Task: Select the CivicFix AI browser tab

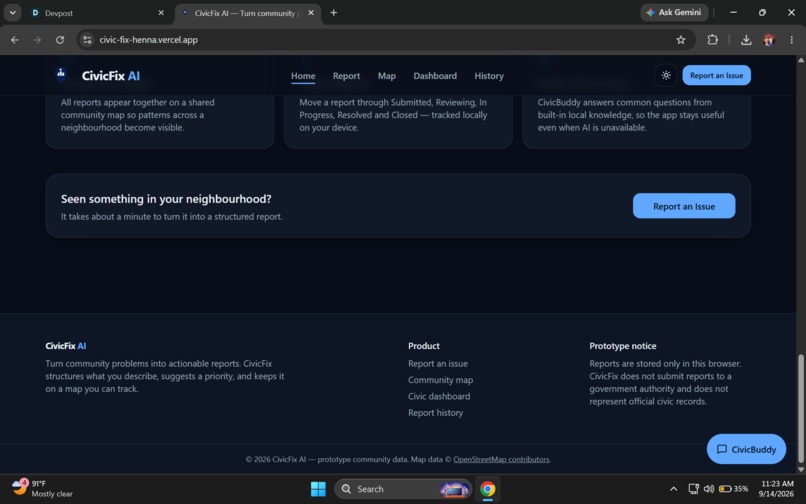Action: (x=248, y=13)
